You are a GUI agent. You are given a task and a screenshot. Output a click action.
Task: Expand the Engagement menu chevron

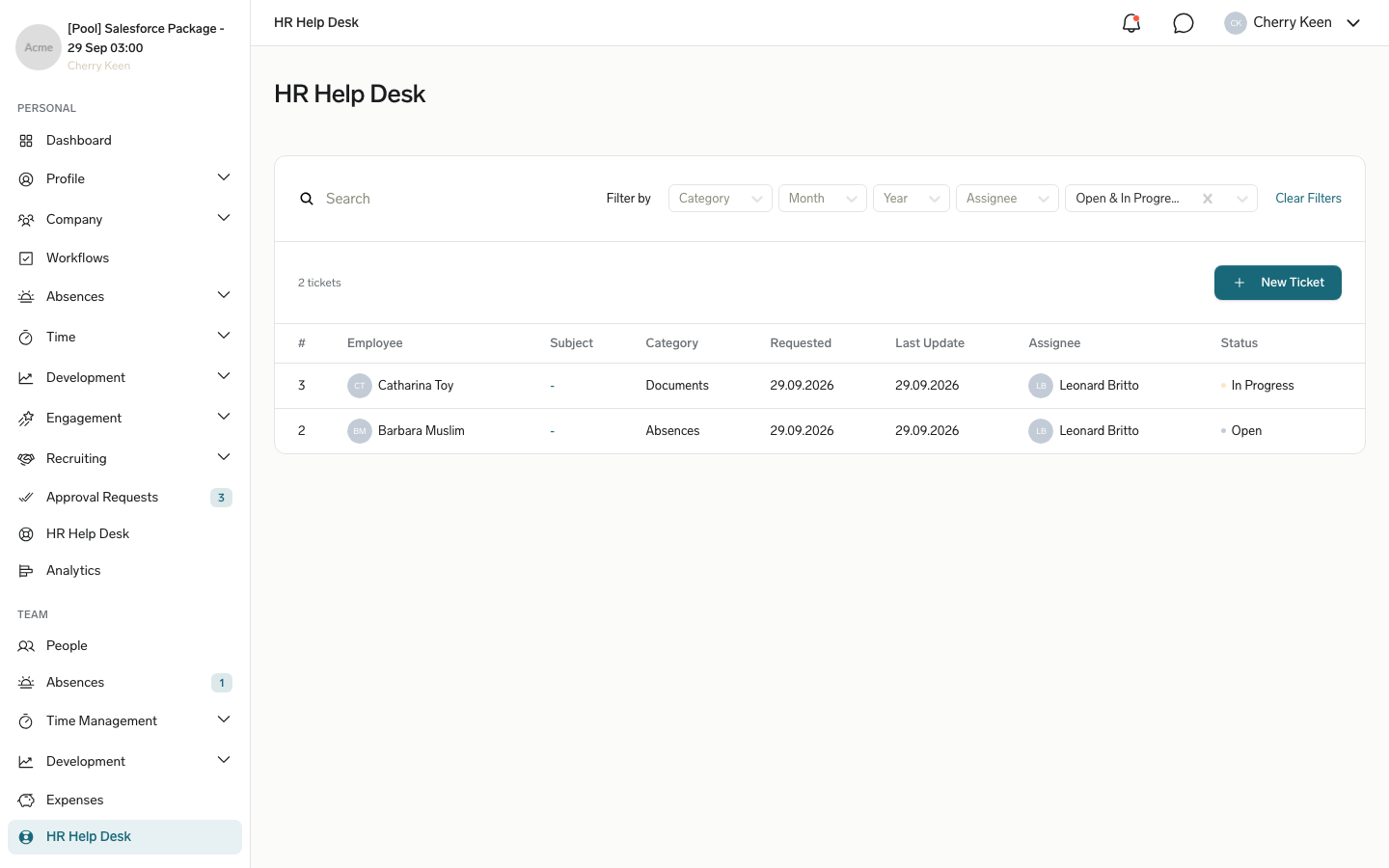tap(224, 417)
